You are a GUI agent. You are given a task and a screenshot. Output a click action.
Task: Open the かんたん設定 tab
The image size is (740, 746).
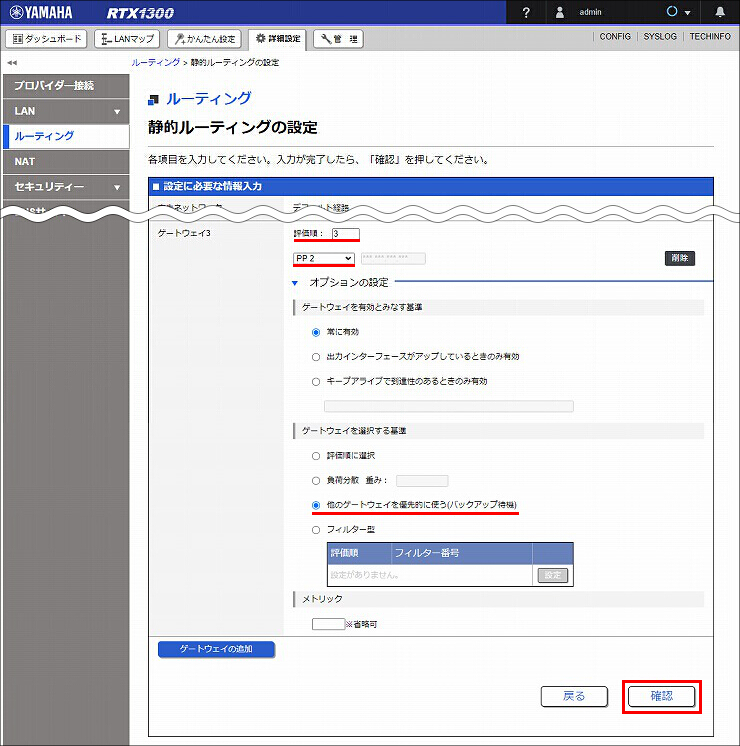point(204,39)
